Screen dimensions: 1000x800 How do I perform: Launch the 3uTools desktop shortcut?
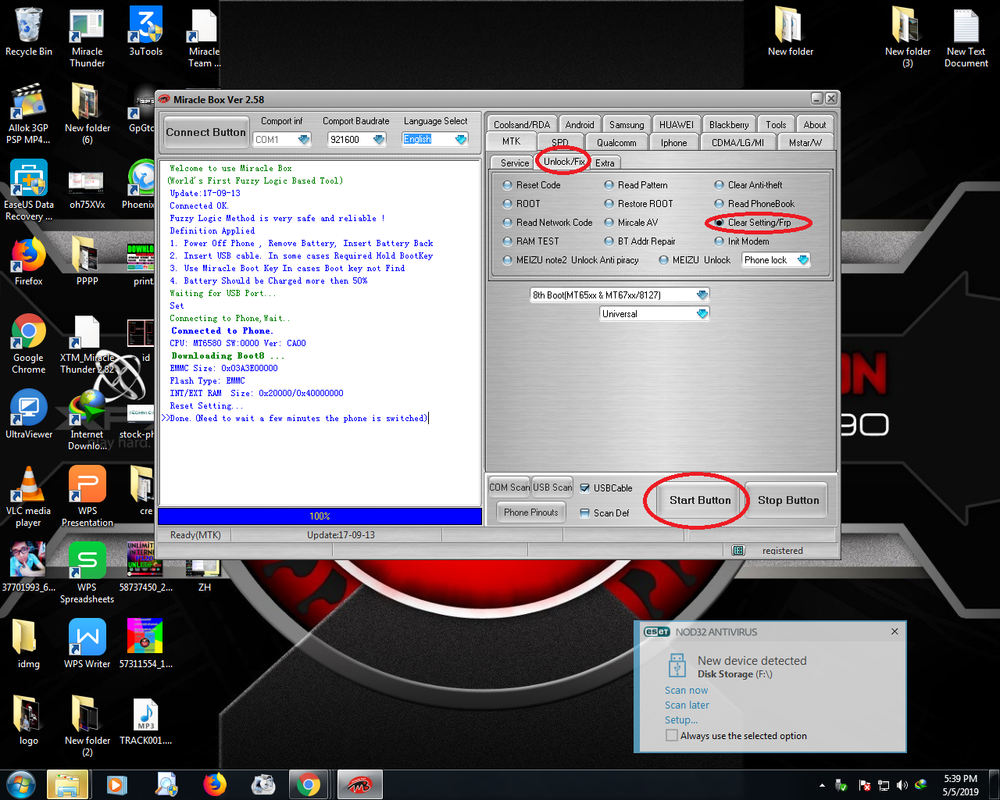pos(145,32)
